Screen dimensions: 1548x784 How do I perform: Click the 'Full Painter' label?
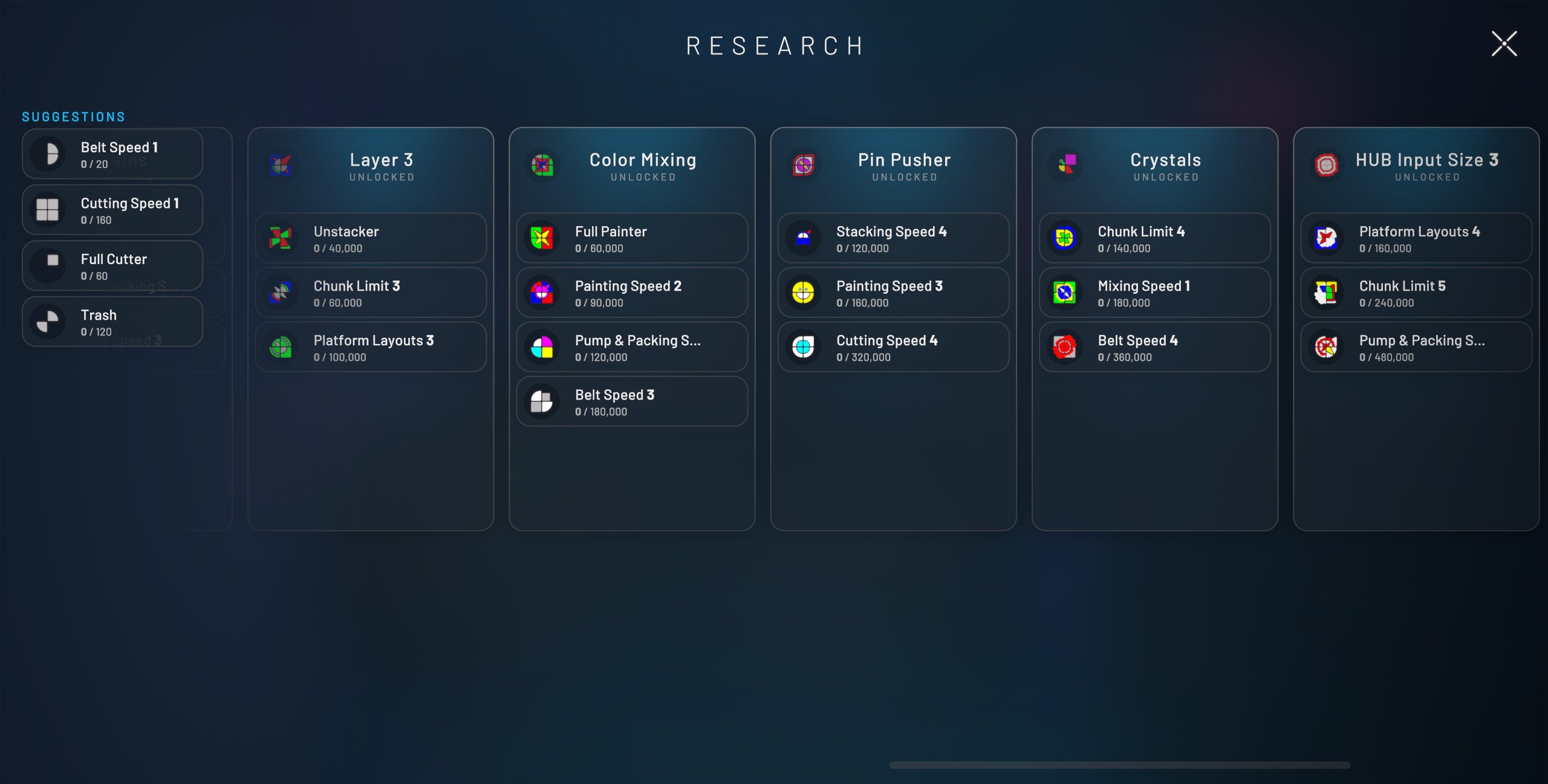tap(611, 232)
